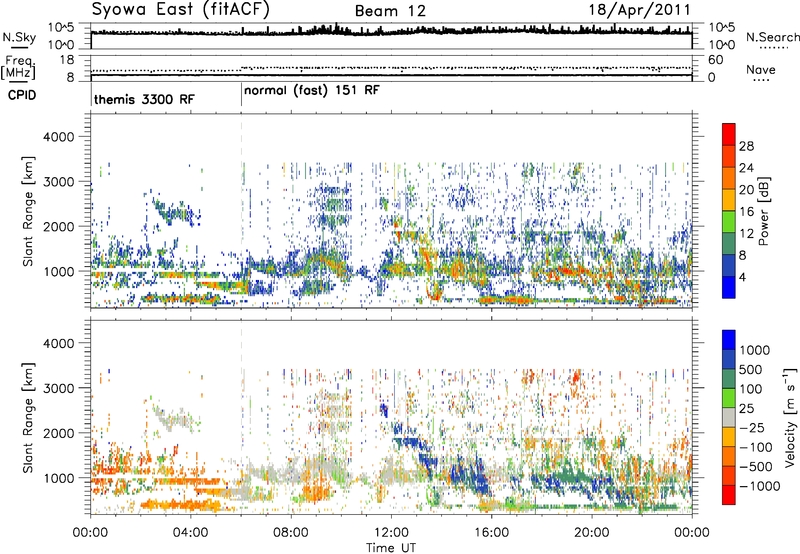This screenshot has width=800, height=554.
Task: Click the '28' value on power colorbar
Action: pyautogui.click(x=746, y=146)
